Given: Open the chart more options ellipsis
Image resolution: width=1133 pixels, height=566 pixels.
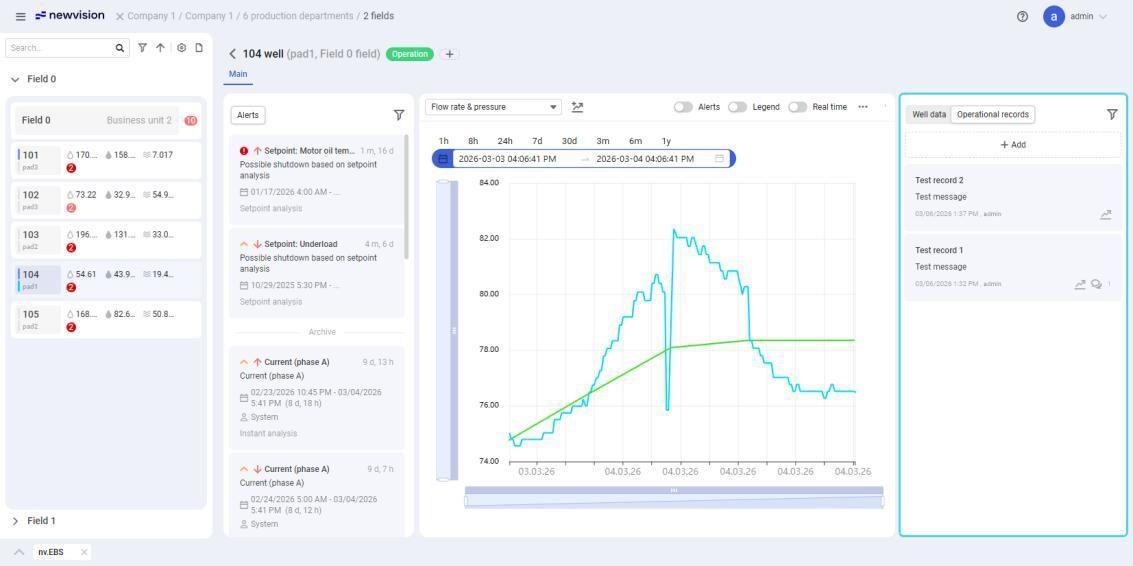Looking at the screenshot, I should [x=863, y=107].
